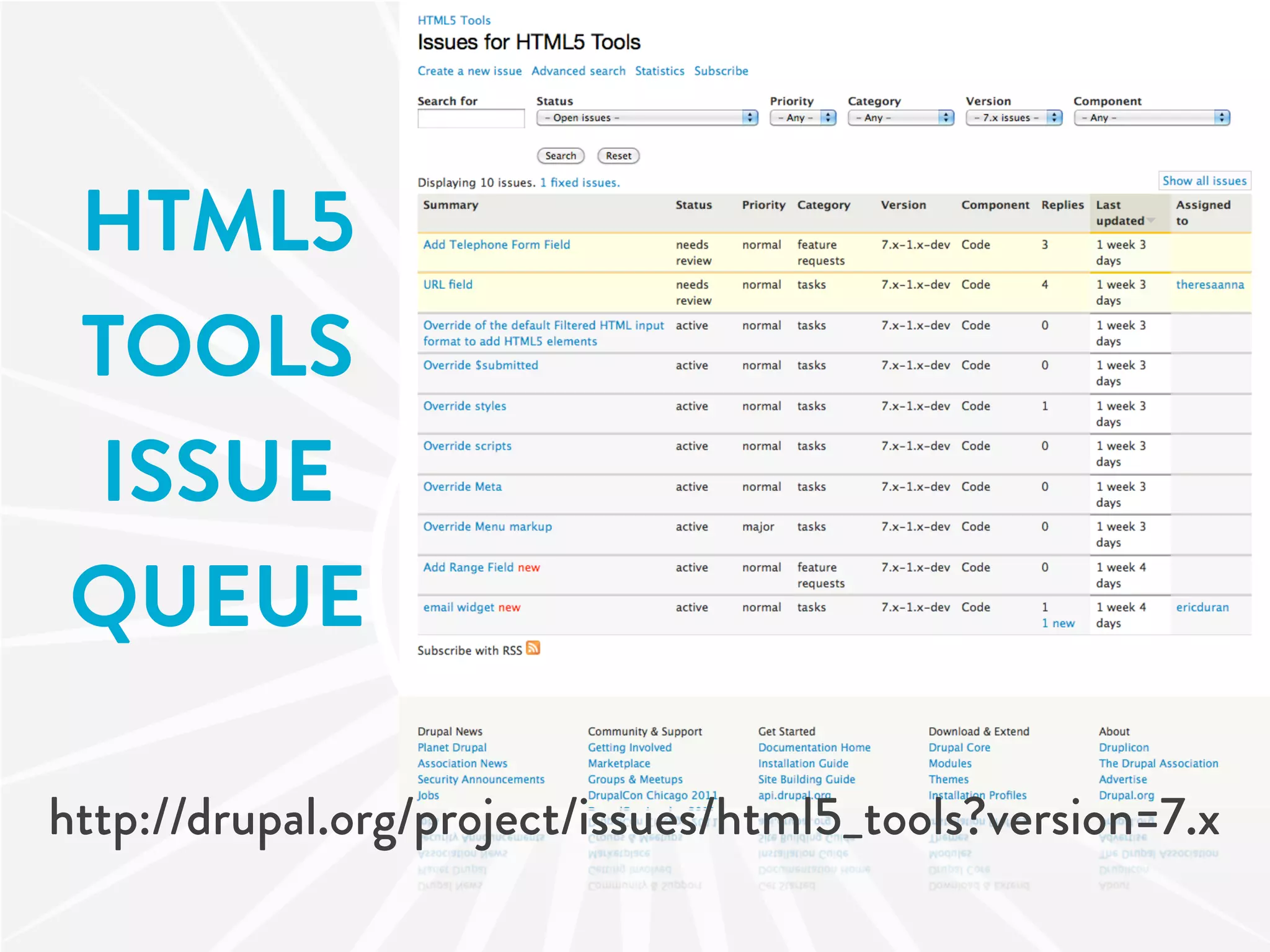Click the orange RSS feed icon
Viewport: 1270px width, 952px height.
pyautogui.click(x=533, y=648)
